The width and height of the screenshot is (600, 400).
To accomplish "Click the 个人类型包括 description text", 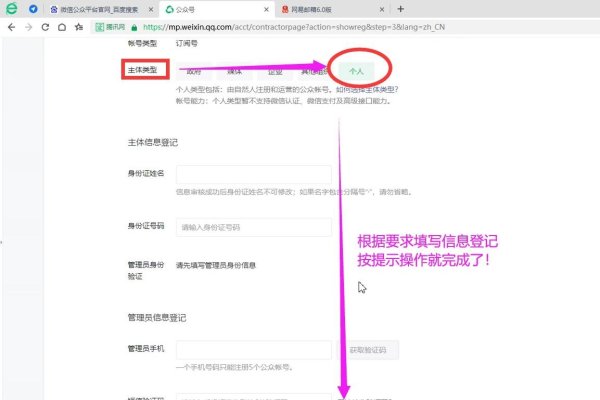I will pyautogui.click(x=255, y=90).
